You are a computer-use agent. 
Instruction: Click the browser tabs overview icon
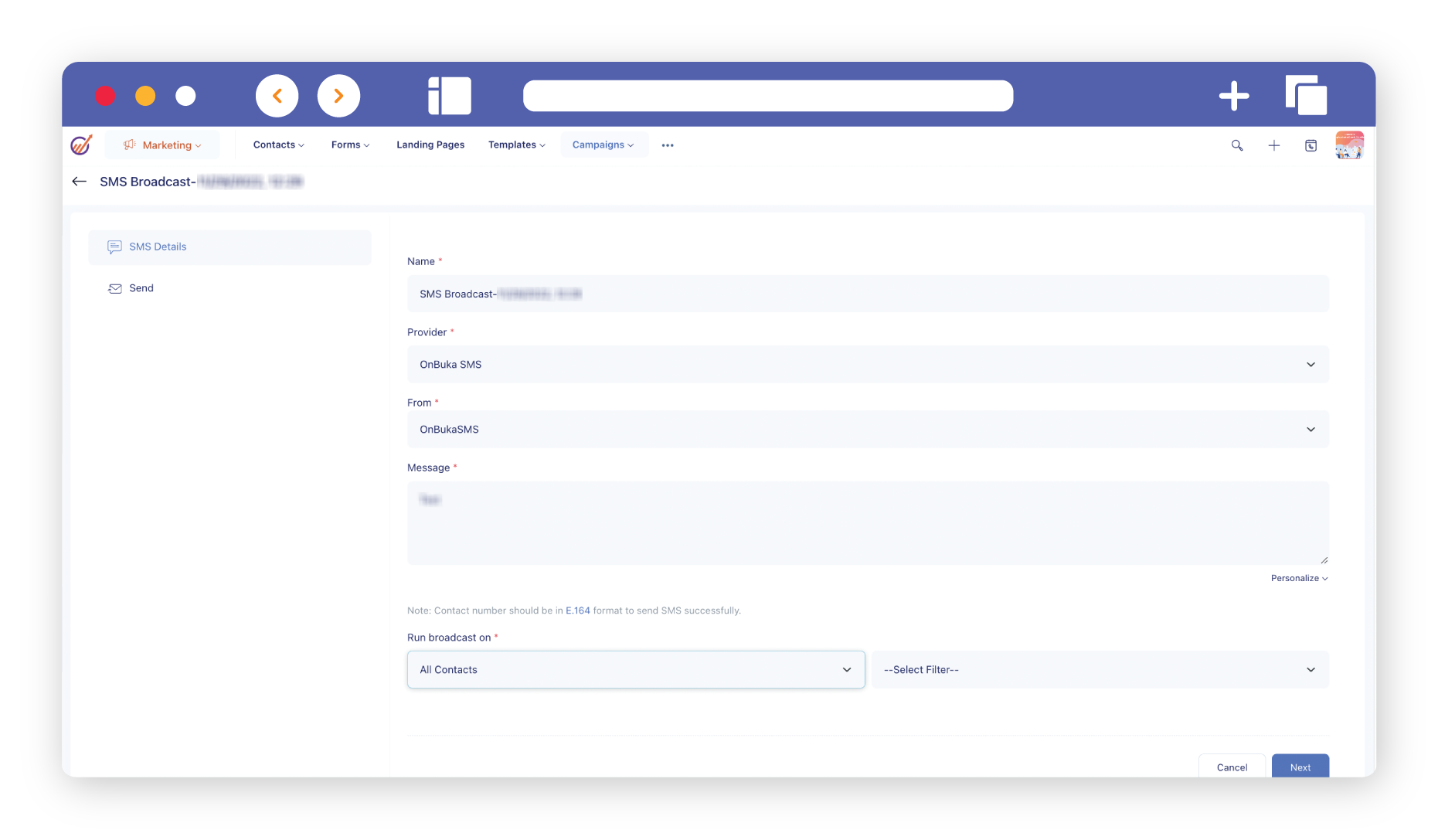click(1306, 96)
